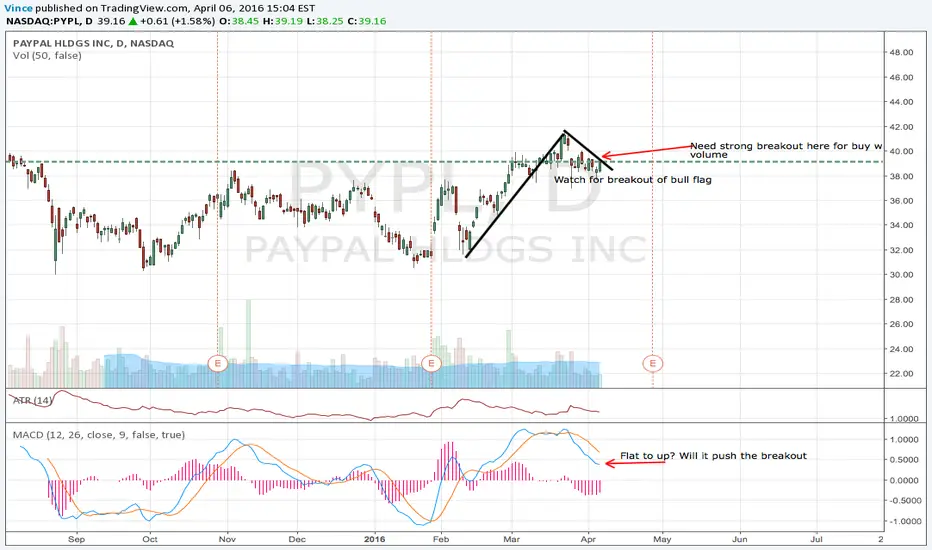Click the earnings marker near February
Image resolution: width=932 pixels, height=550 pixels.
431,363
